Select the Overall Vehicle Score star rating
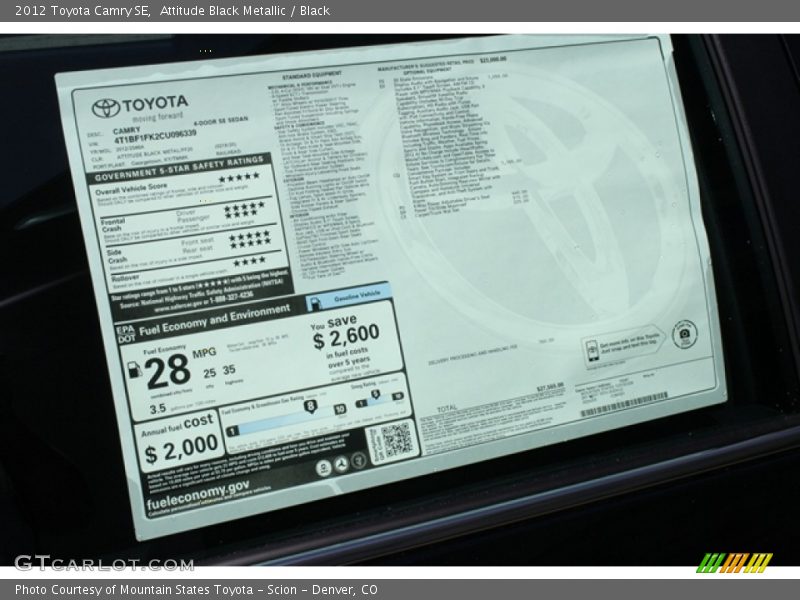The image size is (800, 600). click(x=239, y=178)
